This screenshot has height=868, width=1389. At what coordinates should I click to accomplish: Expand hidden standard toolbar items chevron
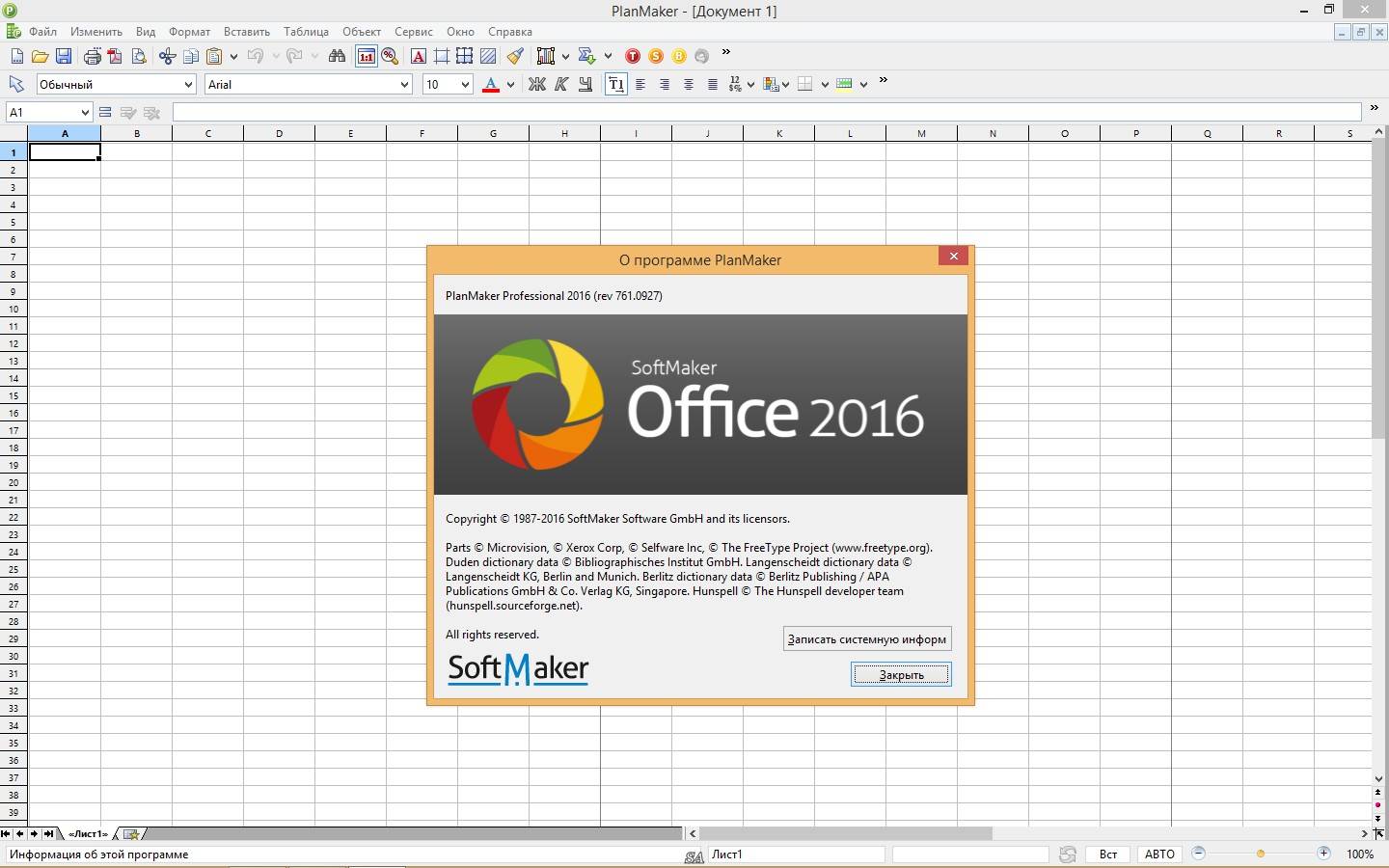(x=726, y=53)
